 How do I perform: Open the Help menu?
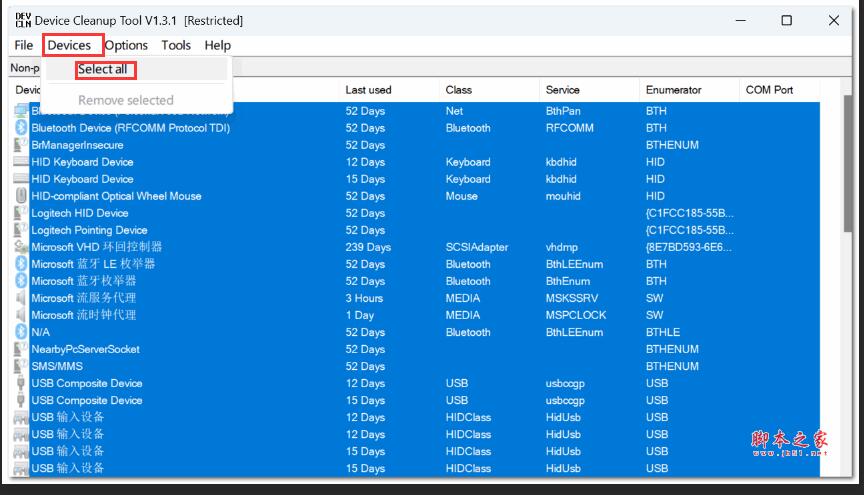tap(218, 45)
